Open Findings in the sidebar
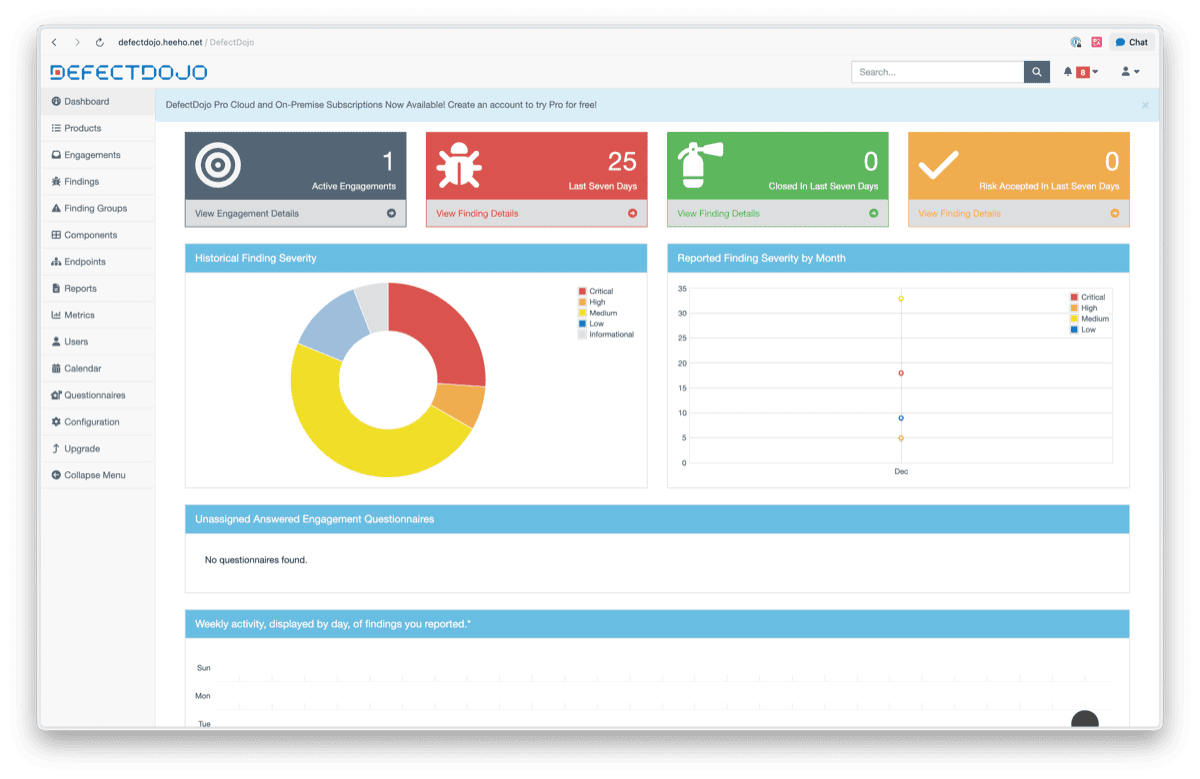Screen dimensions: 1200x779 (81, 182)
